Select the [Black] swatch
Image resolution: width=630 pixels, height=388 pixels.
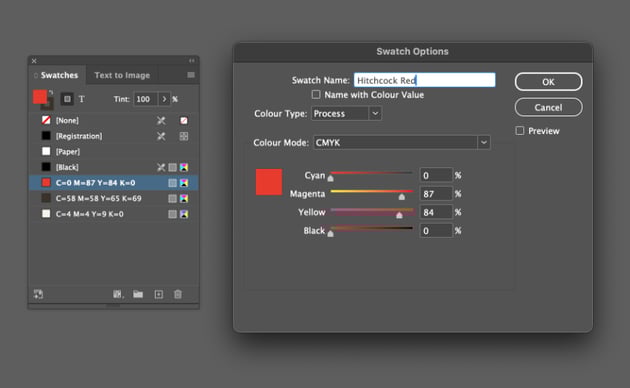point(114,167)
